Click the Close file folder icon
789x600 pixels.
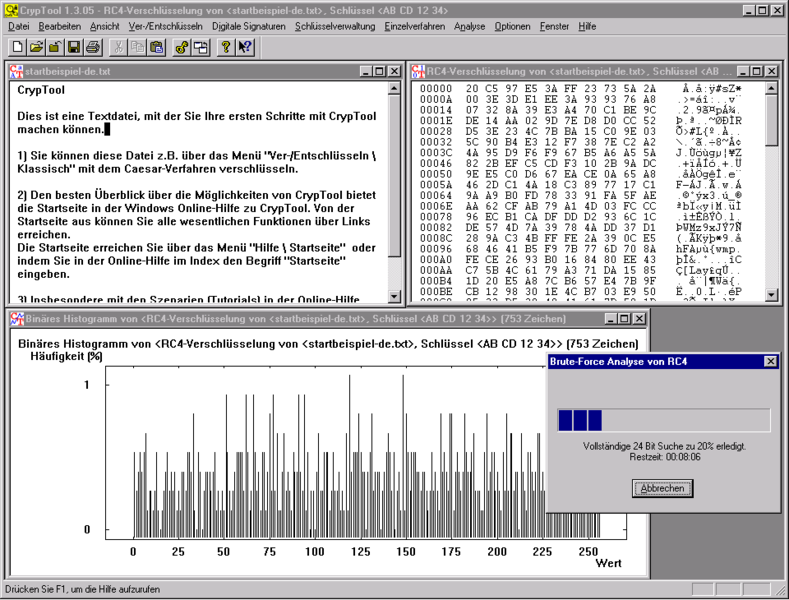[x=55, y=47]
